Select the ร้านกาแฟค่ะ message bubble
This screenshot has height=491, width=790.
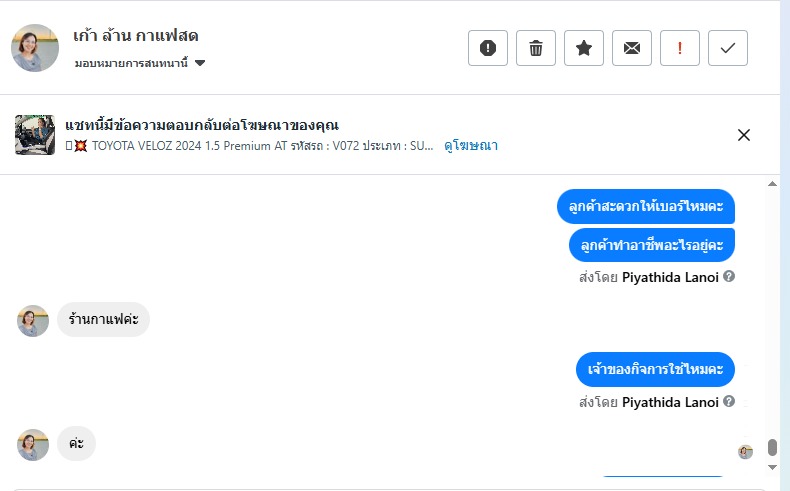pos(103,320)
